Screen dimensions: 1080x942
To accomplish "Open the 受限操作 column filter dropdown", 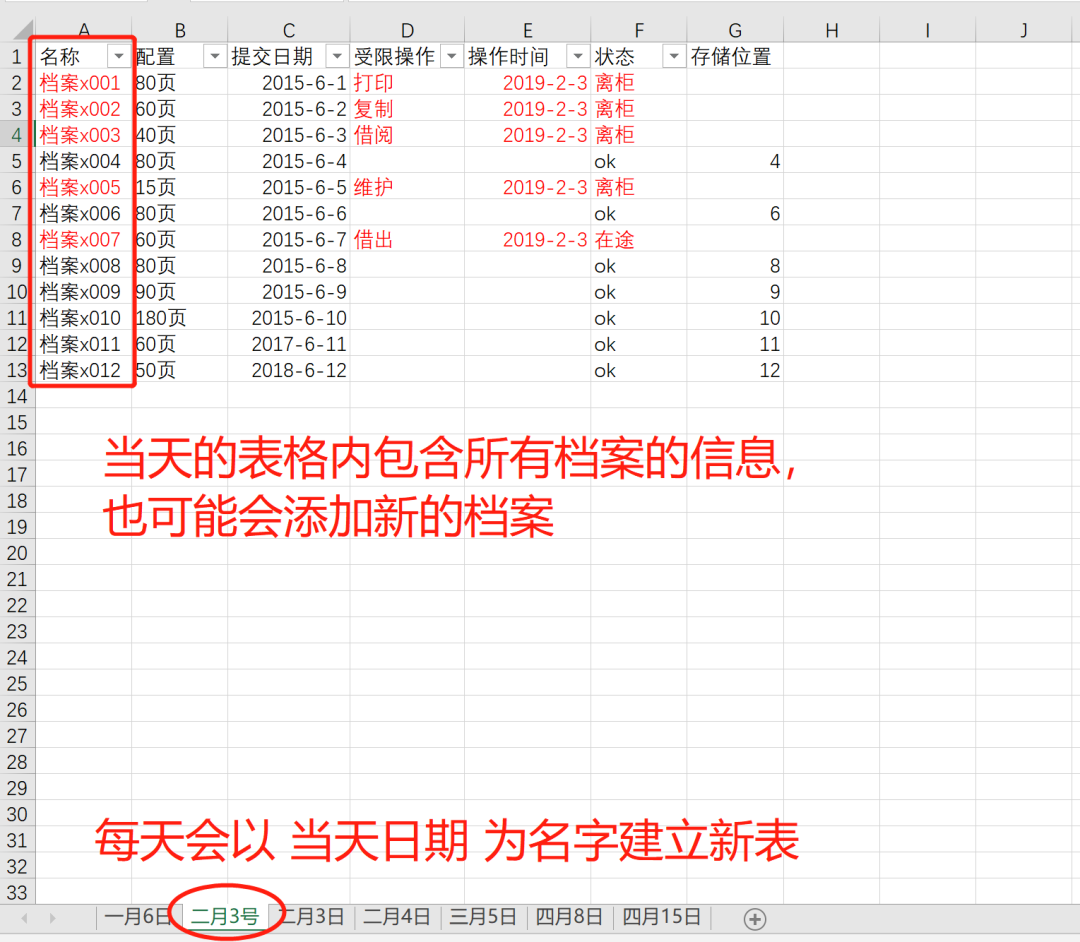I will (x=452, y=56).
